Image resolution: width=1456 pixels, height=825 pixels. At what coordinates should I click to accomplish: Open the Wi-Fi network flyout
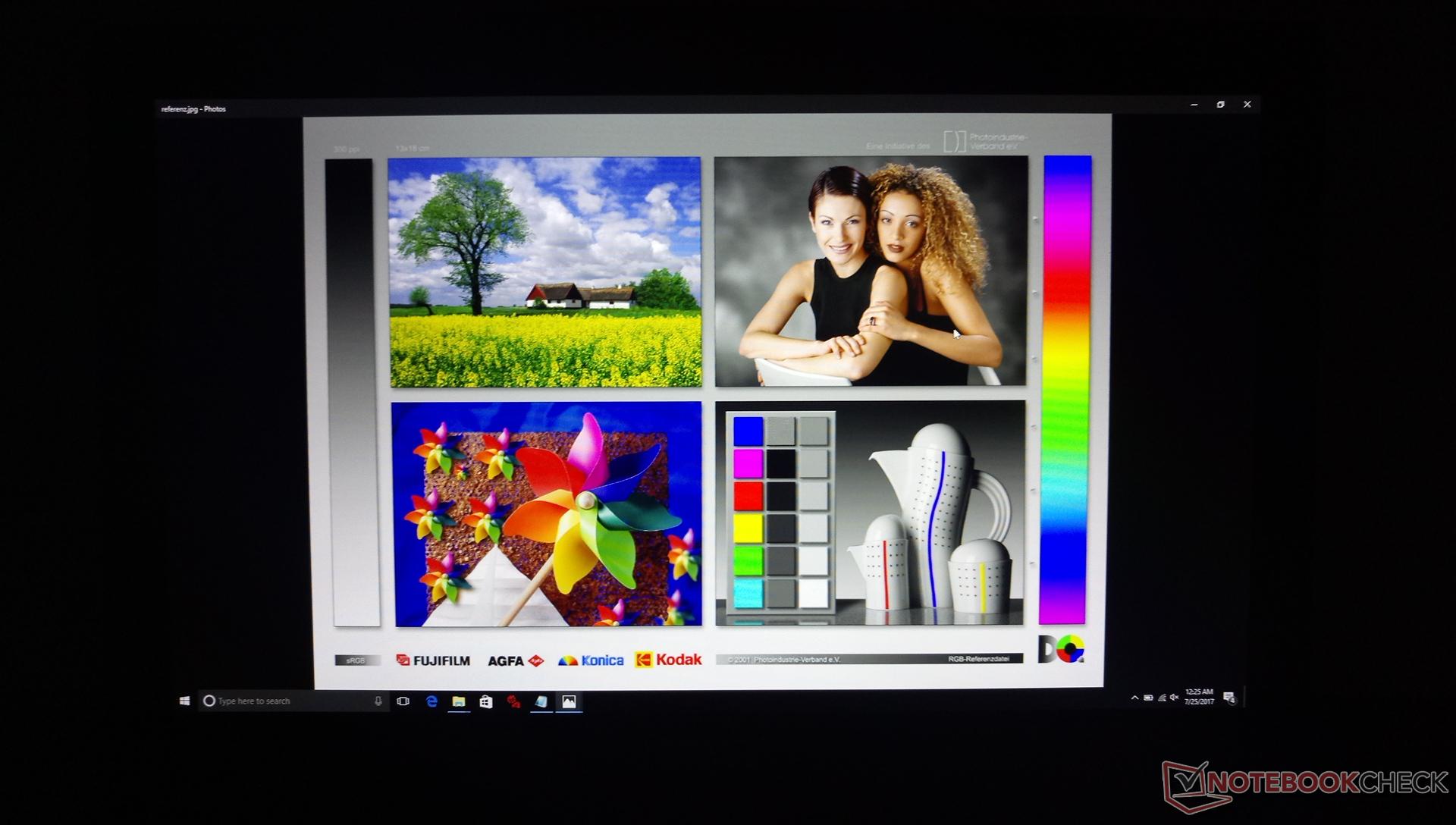[1161, 698]
